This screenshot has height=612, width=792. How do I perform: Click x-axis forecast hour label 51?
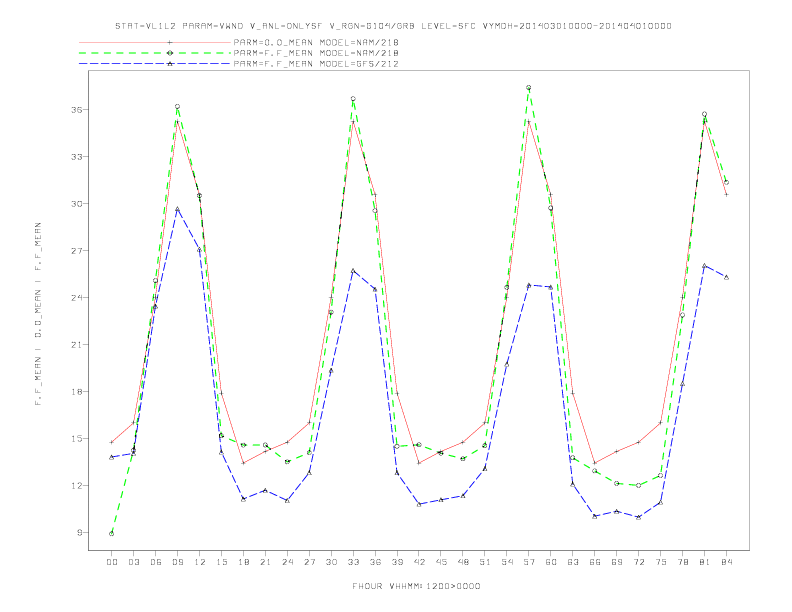[x=485, y=562]
